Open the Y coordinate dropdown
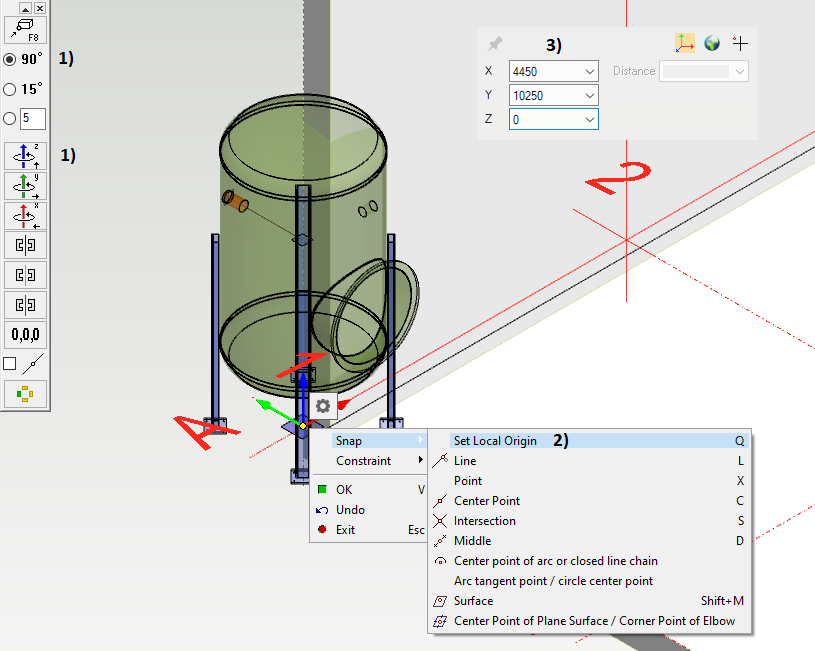The image size is (815, 651). pyautogui.click(x=589, y=95)
